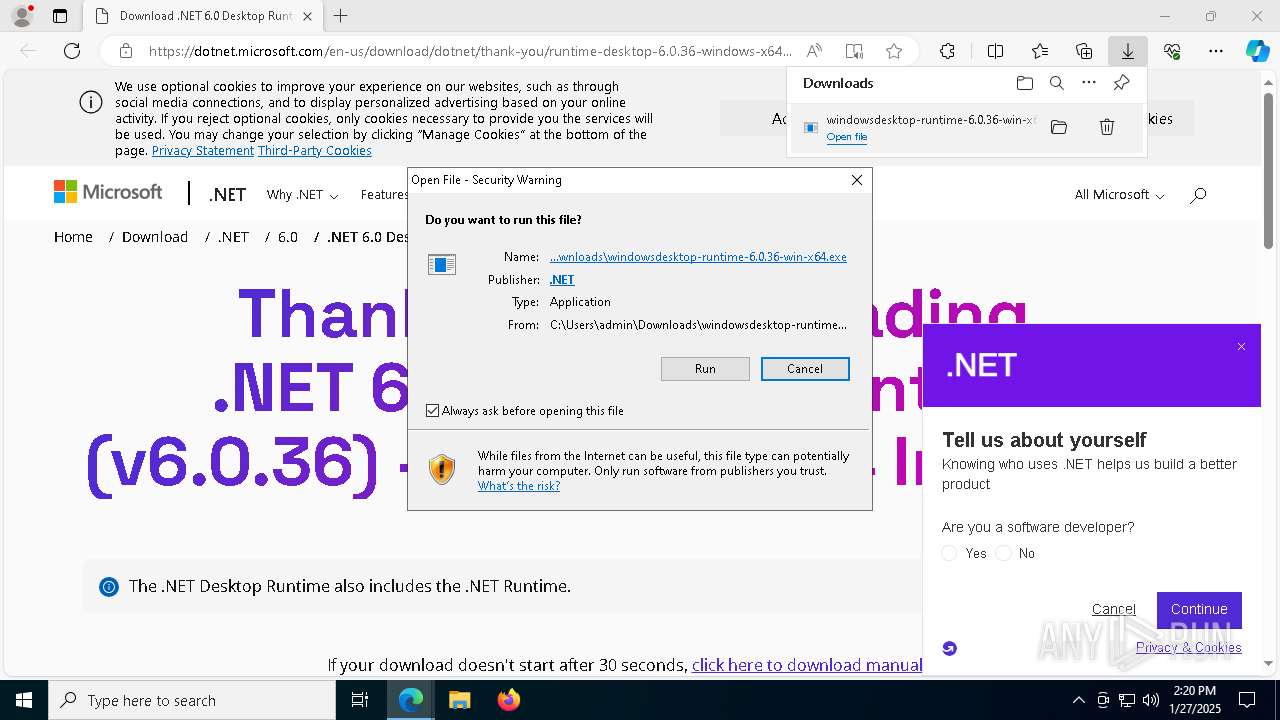Search downloads with magnifier icon

(x=1056, y=83)
